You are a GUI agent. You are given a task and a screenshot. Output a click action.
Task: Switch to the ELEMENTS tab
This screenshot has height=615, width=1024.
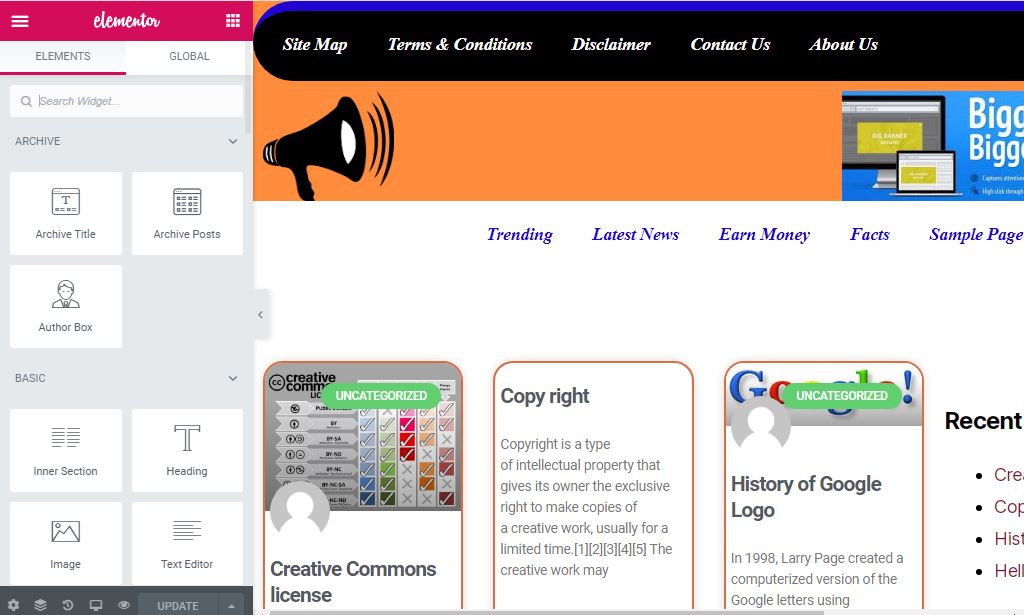[x=63, y=56]
